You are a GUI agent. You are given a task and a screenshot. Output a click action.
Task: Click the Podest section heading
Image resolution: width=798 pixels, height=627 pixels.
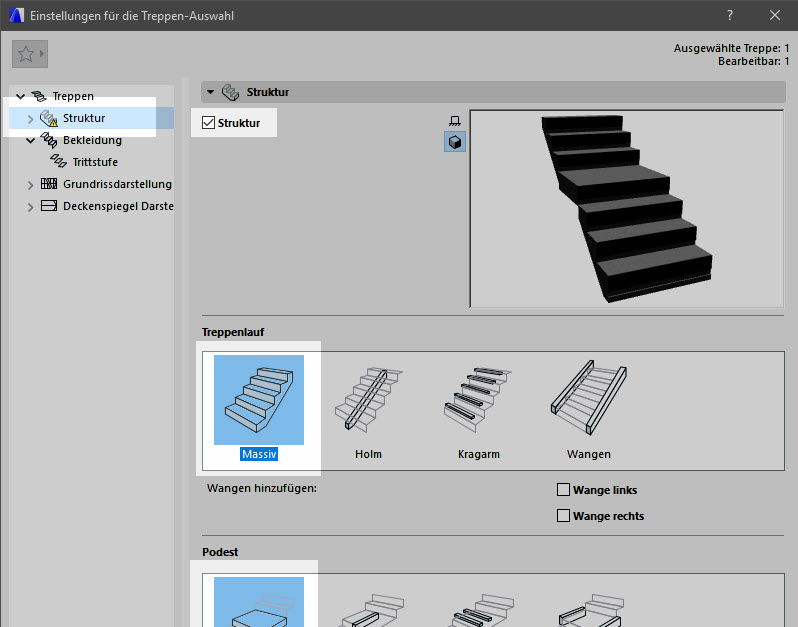pyautogui.click(x=220, y=552)
